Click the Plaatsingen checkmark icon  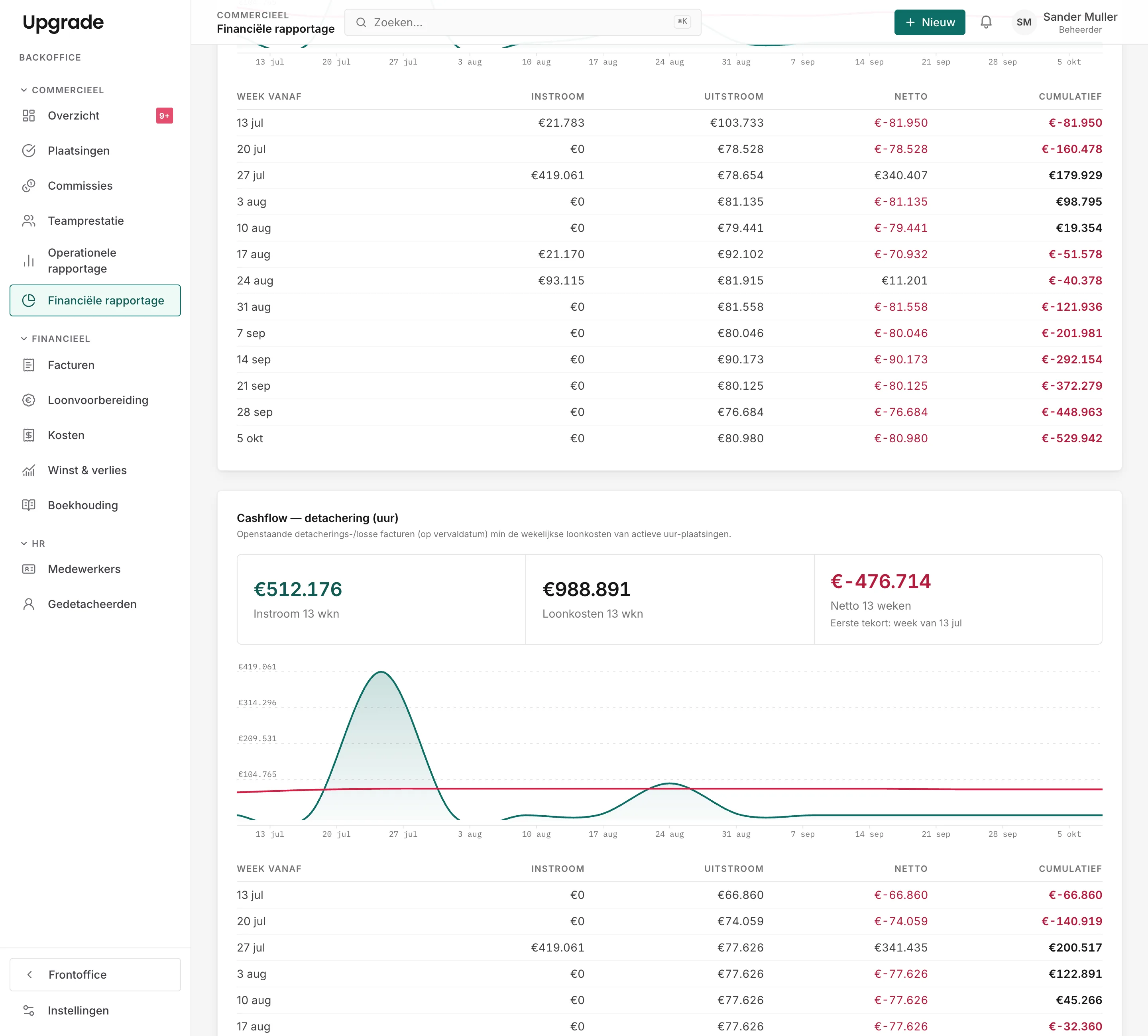click(x=28, y=151)
